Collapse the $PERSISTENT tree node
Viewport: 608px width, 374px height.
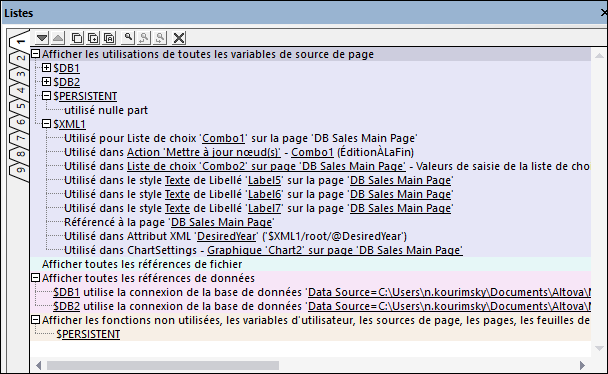pos(46,96)
